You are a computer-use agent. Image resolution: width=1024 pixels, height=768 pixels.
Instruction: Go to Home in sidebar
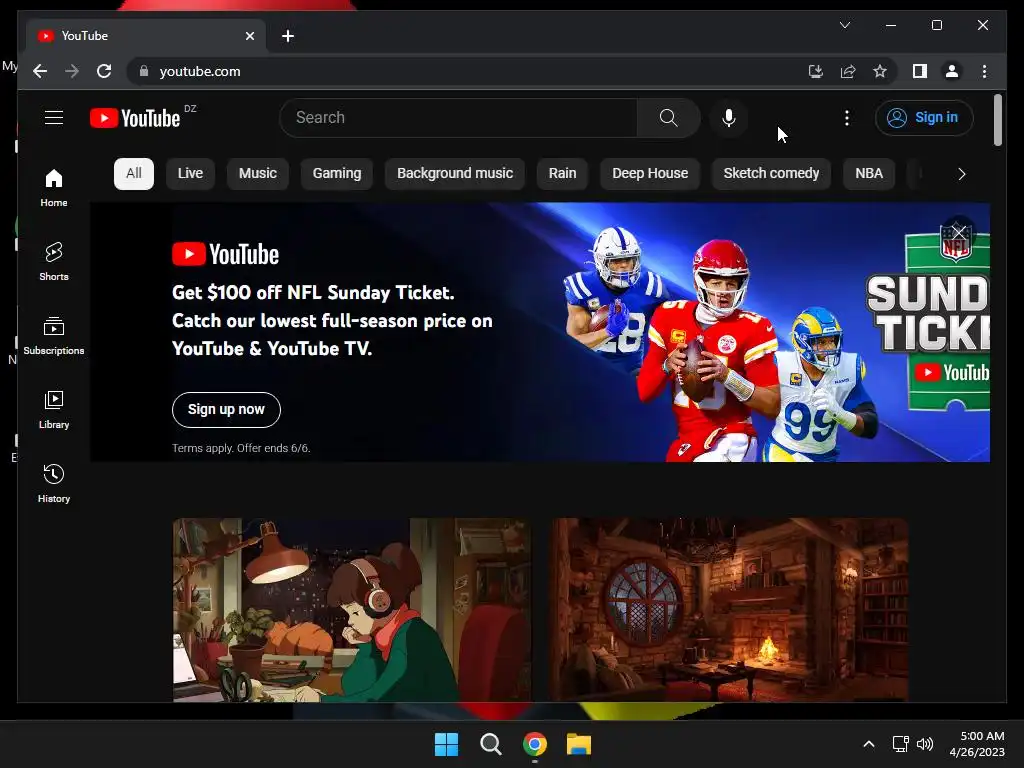click(x=54, y=188)
